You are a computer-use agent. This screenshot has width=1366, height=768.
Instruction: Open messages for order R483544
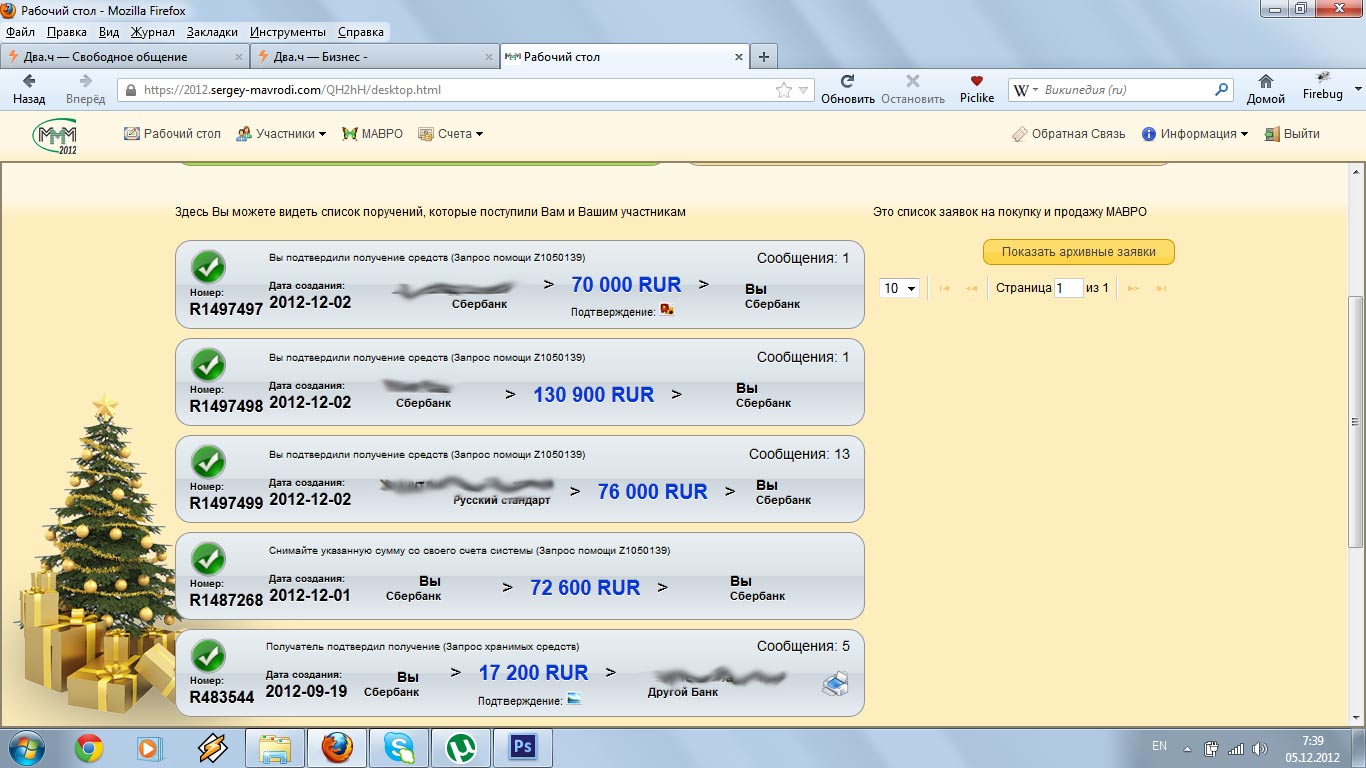(803, 646)
